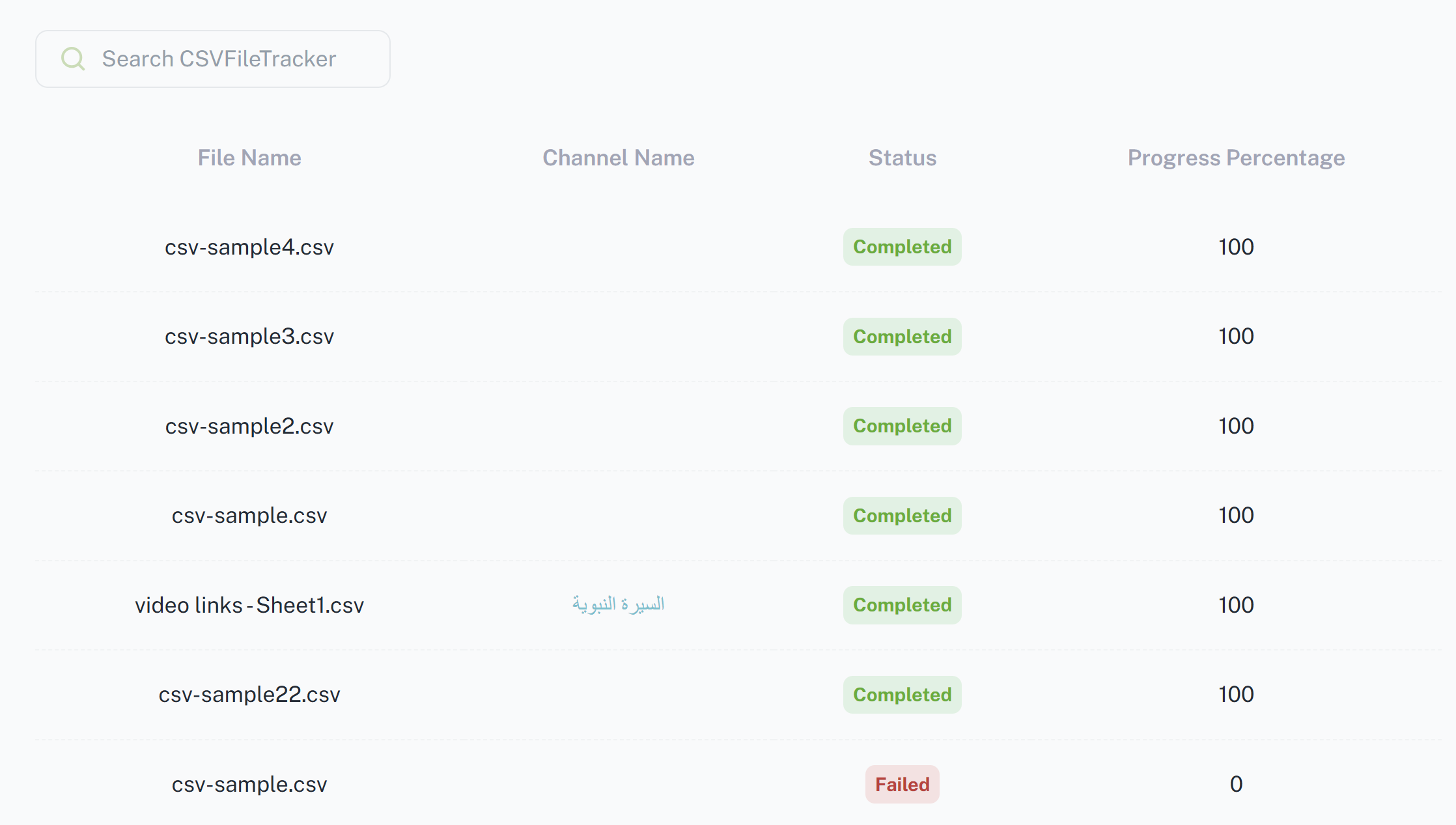Select the csv-sample22.csv file name
The height and width of the screenshot is (825, 1456).
coord(249,694)
